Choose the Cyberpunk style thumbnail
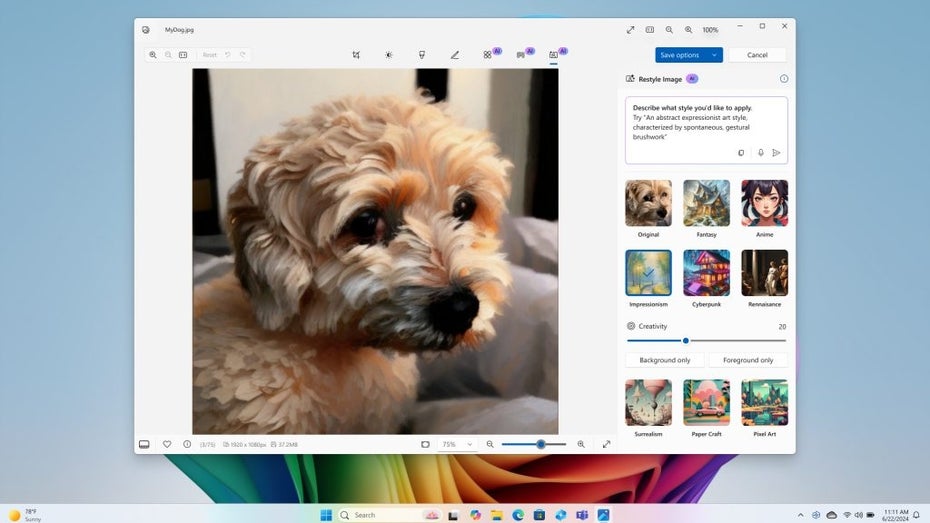Screen dimensions: 930x523 point(706,273)
